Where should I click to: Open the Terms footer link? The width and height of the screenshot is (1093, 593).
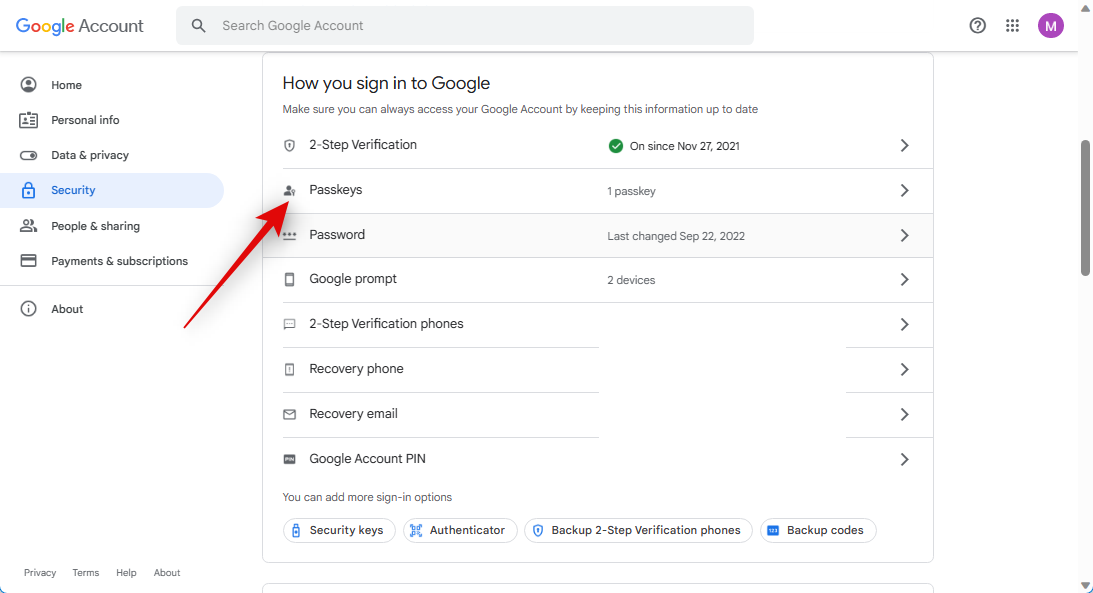[x=86, y=573]
